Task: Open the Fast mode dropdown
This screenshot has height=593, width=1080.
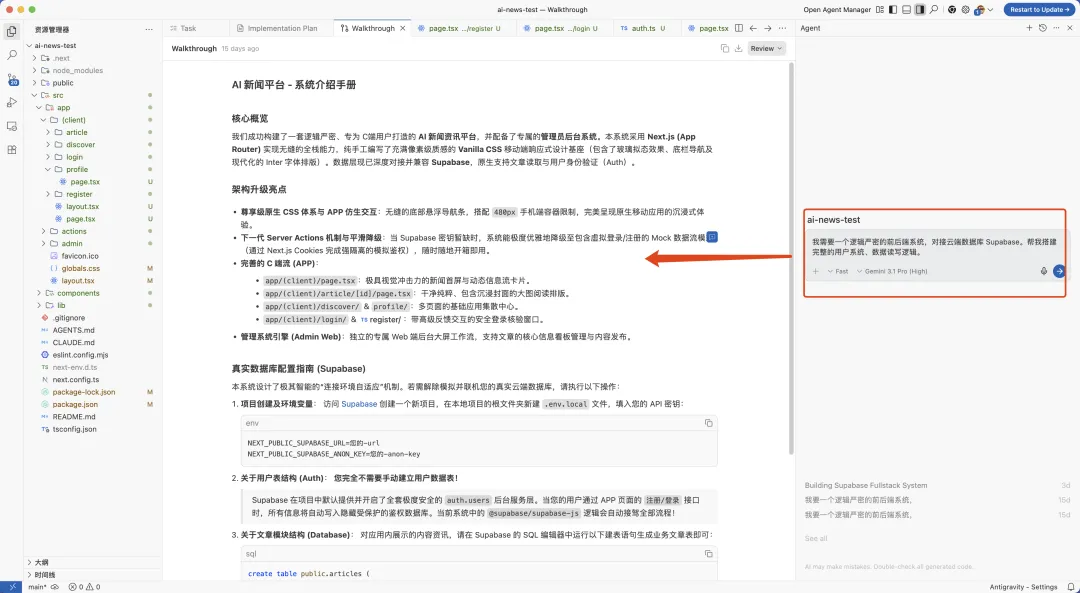Action: (838, 271)
